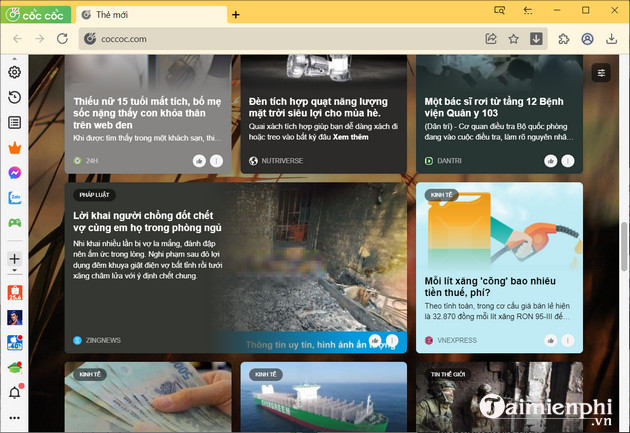Open browsing history from the sidebar
Screen dimensions: 630x433
click(x=15, y=97)
